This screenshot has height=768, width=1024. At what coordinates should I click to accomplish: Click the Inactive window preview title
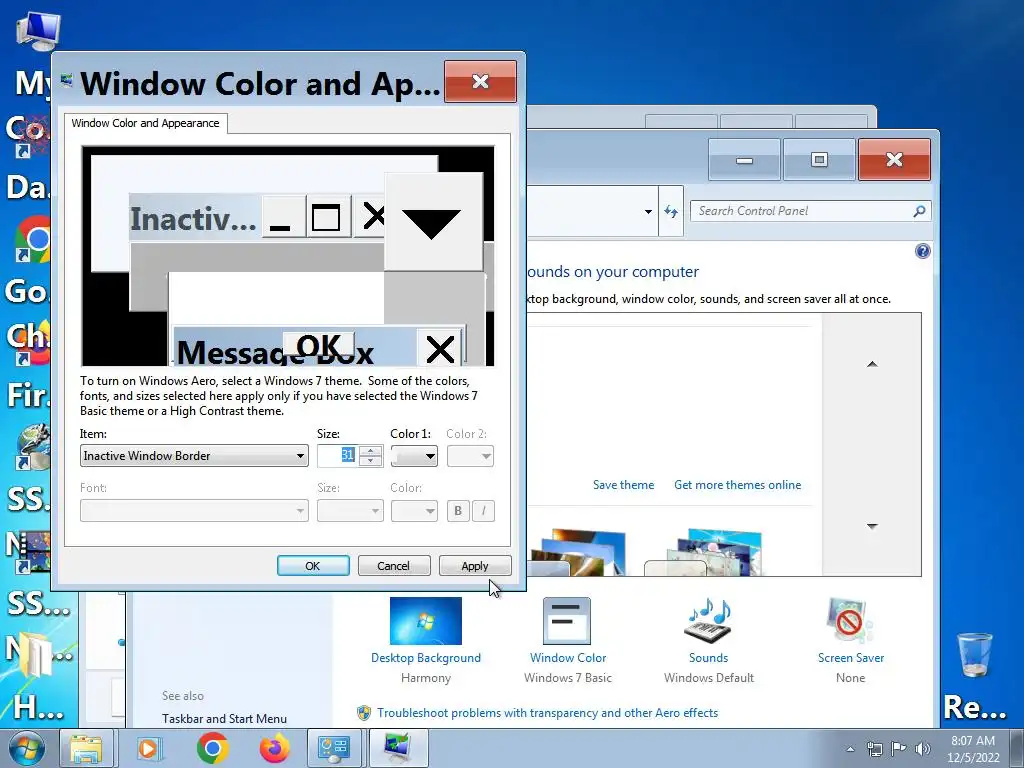click(x=193, y=218)
